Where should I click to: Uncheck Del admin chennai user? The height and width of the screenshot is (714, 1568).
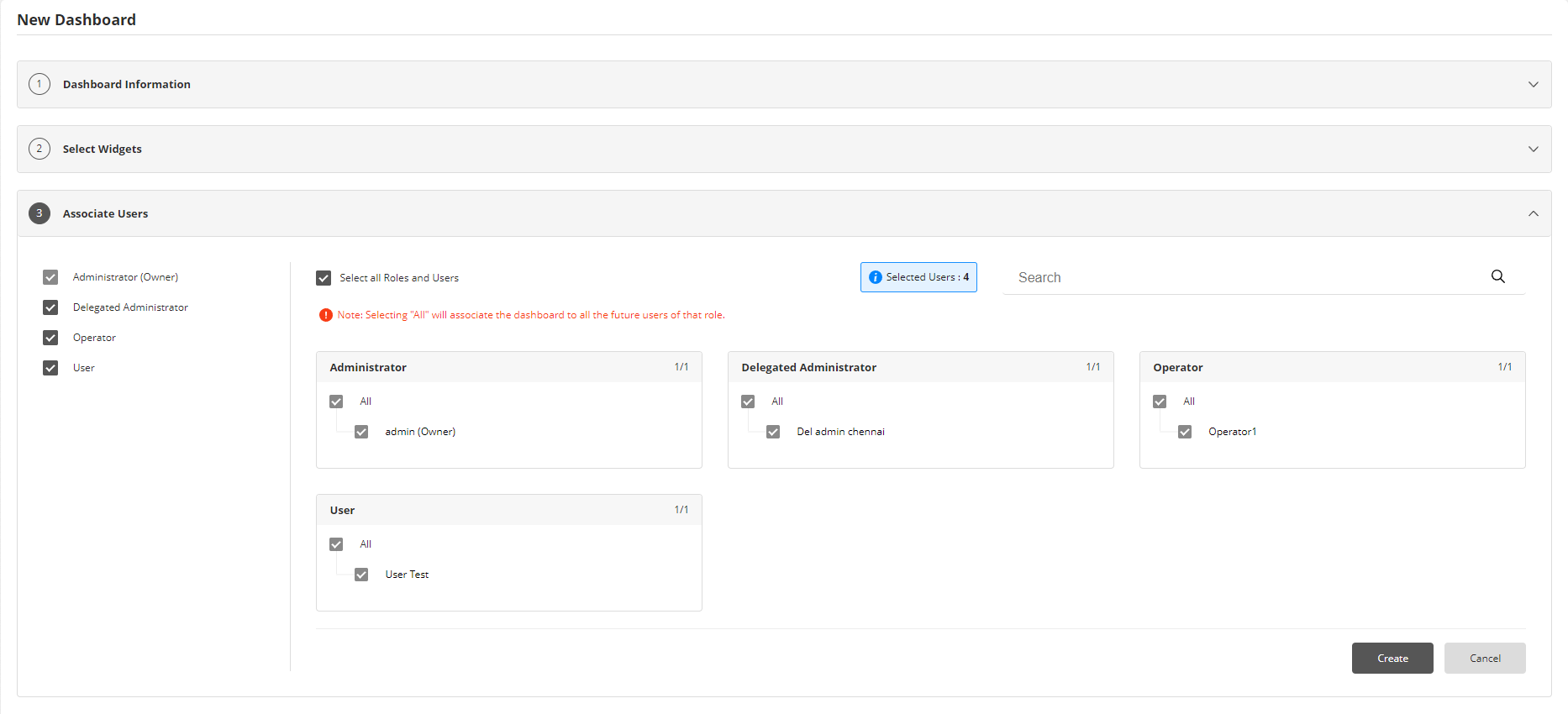[773, 432]
